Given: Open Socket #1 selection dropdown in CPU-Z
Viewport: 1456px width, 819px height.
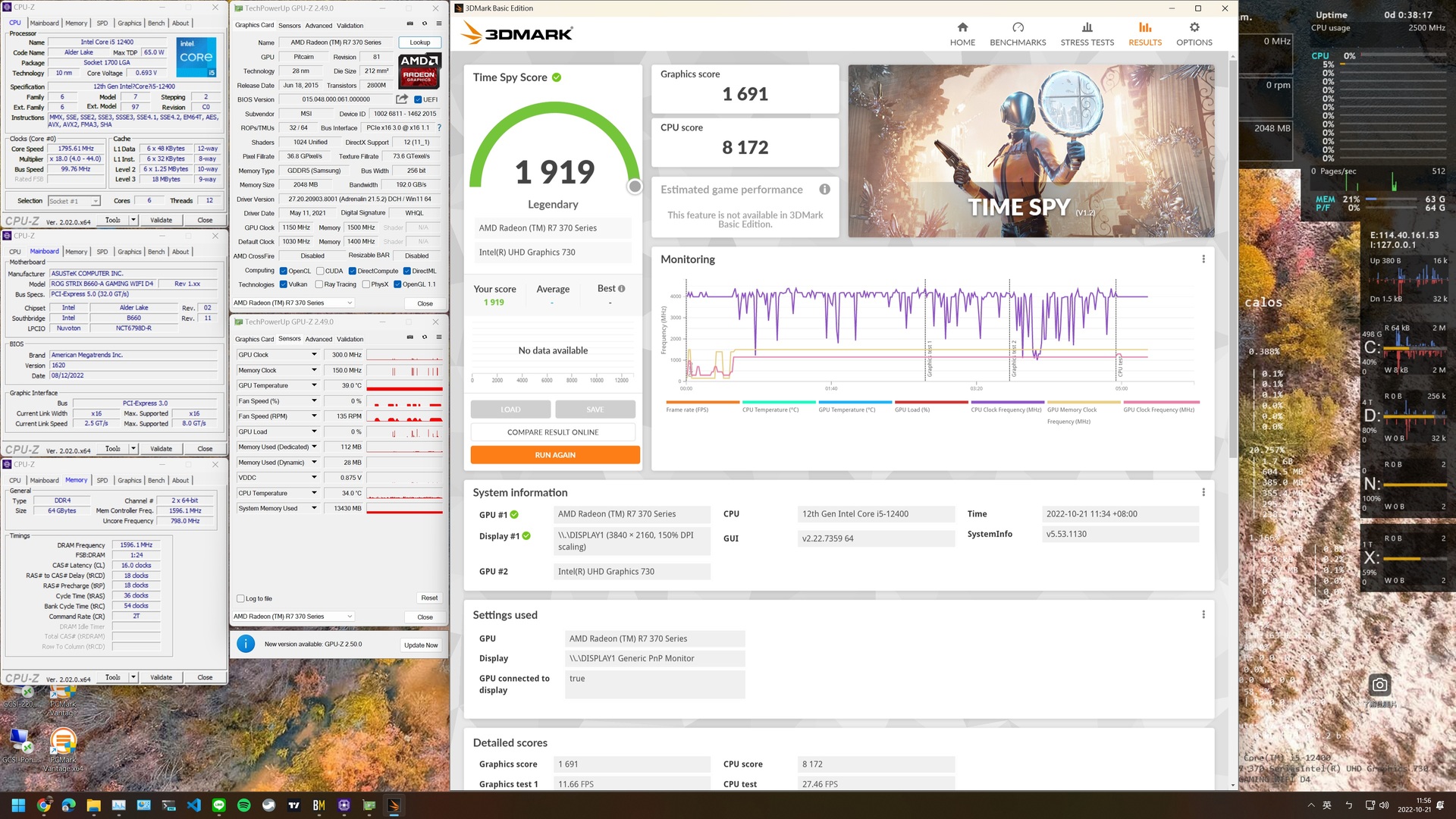Looking at the screenshot, I should coord(74,201).
